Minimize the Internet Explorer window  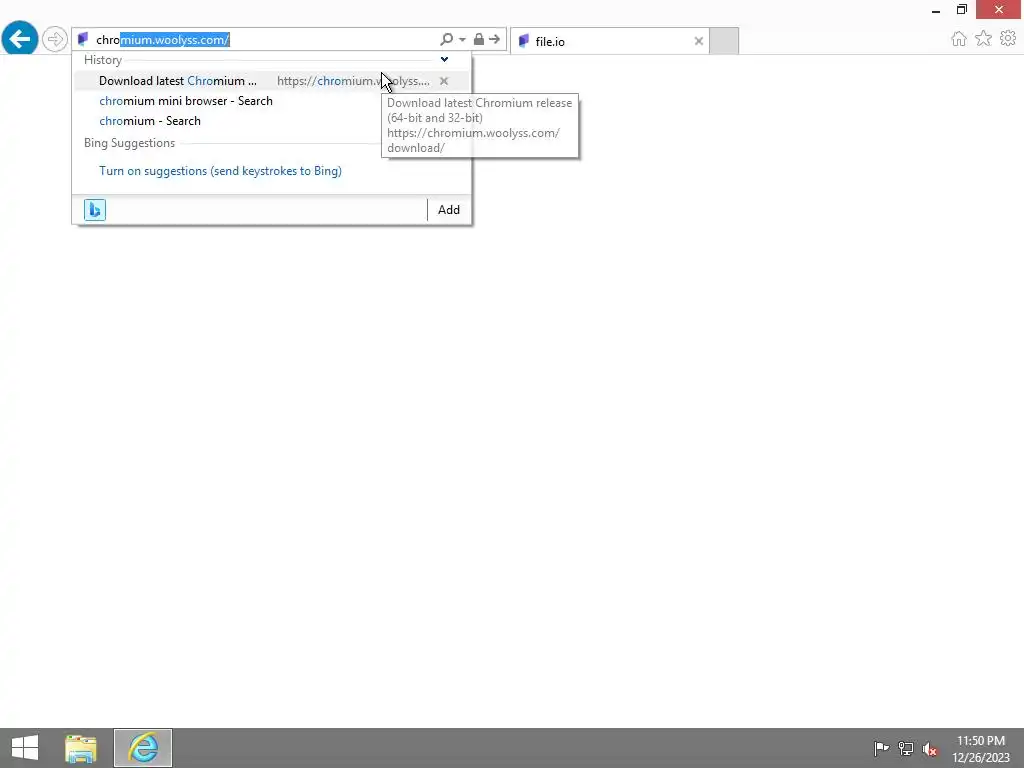pyautogui.click(x=936, y=10)
